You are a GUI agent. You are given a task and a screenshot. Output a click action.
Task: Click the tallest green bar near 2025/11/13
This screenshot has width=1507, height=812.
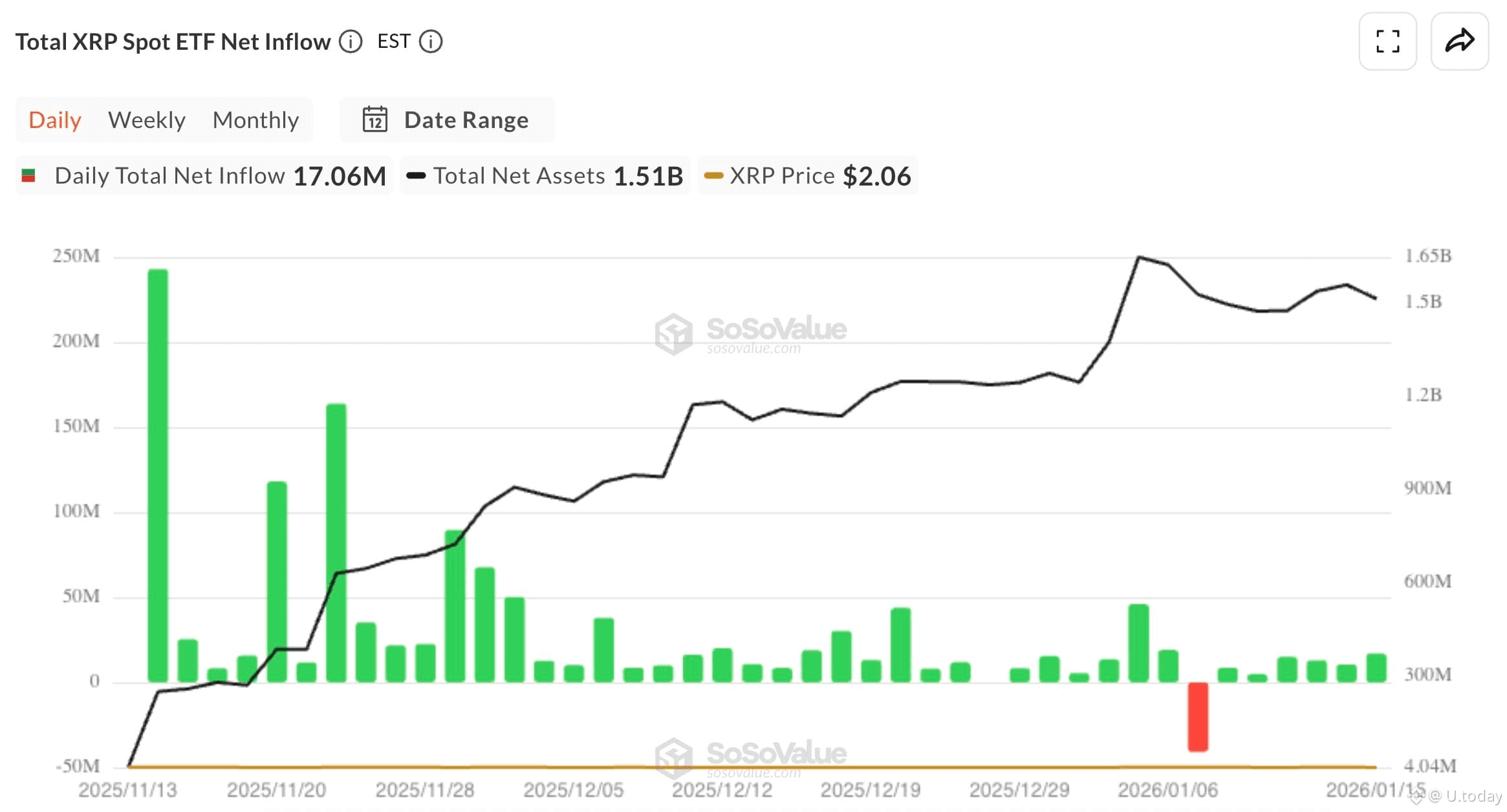pos(158,475)
